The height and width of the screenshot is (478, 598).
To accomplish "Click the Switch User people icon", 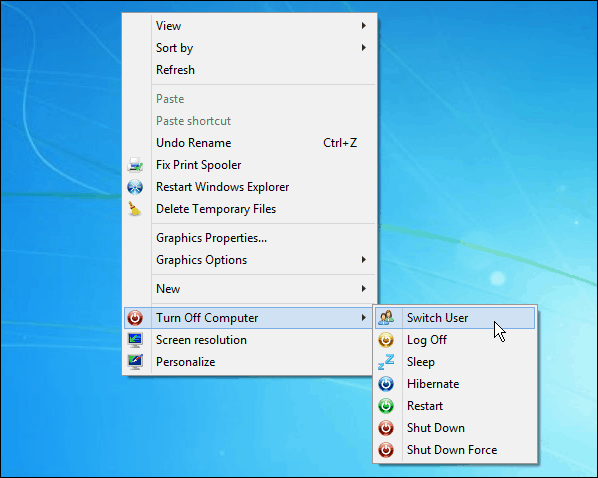I will pos(386,318).
